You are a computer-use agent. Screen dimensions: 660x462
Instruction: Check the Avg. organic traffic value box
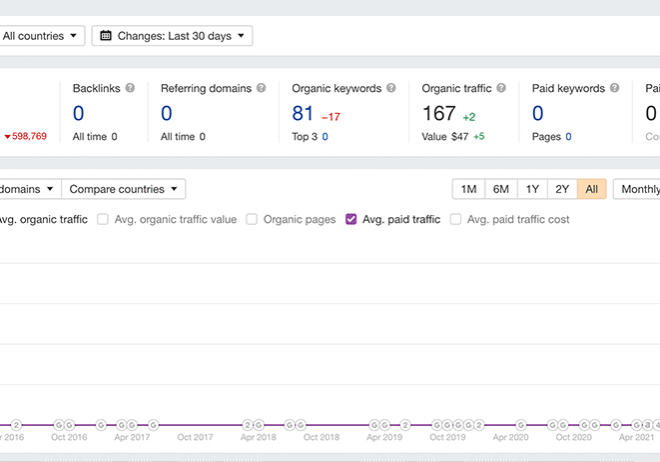click(103, 219)
